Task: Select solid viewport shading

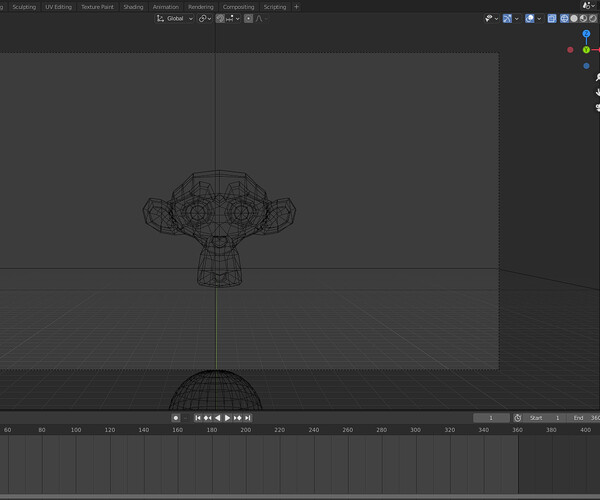Action: [x=574, y=18]
